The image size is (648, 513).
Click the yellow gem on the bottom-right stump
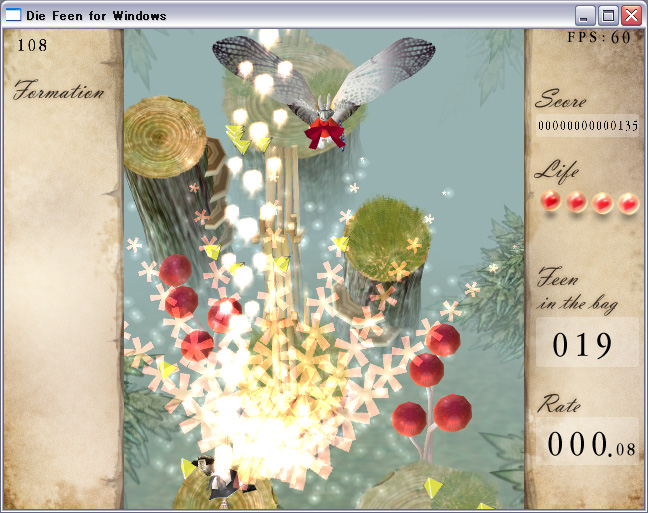pyautogui.click(x=432, y=488)
